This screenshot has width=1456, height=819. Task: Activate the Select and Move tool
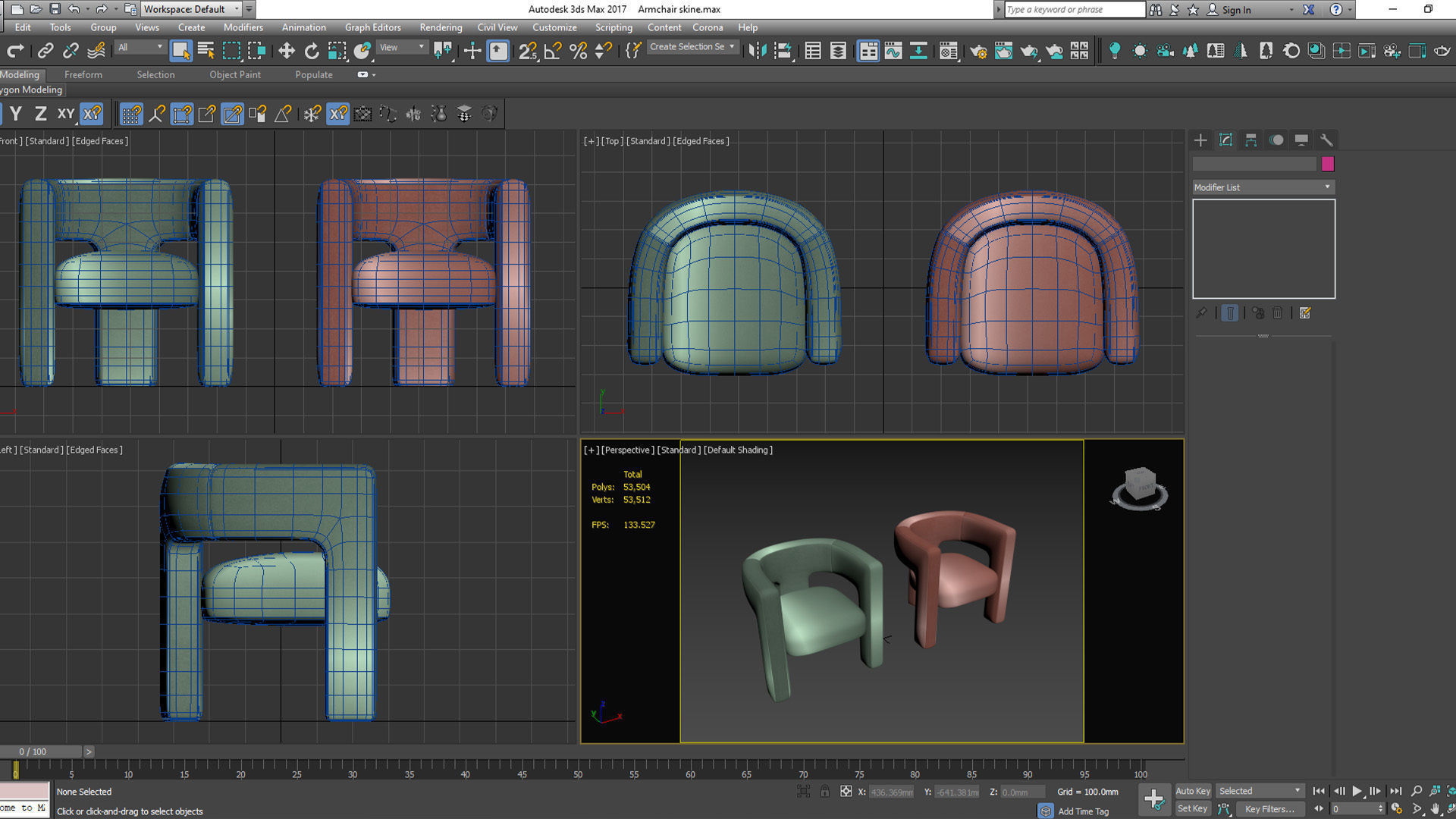pos(286,51)
